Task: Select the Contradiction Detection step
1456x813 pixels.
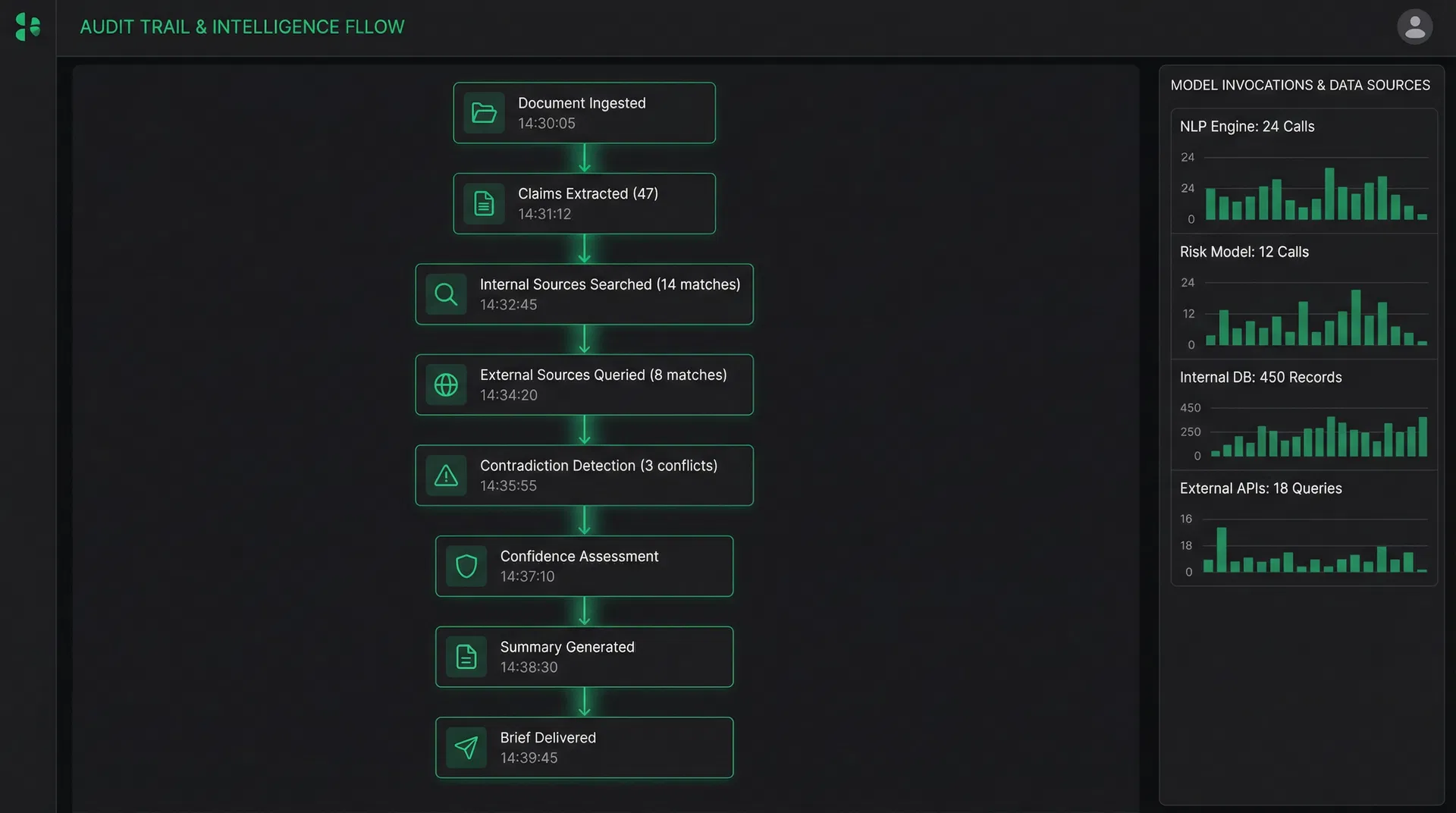Action: click(x=584, y=476)
